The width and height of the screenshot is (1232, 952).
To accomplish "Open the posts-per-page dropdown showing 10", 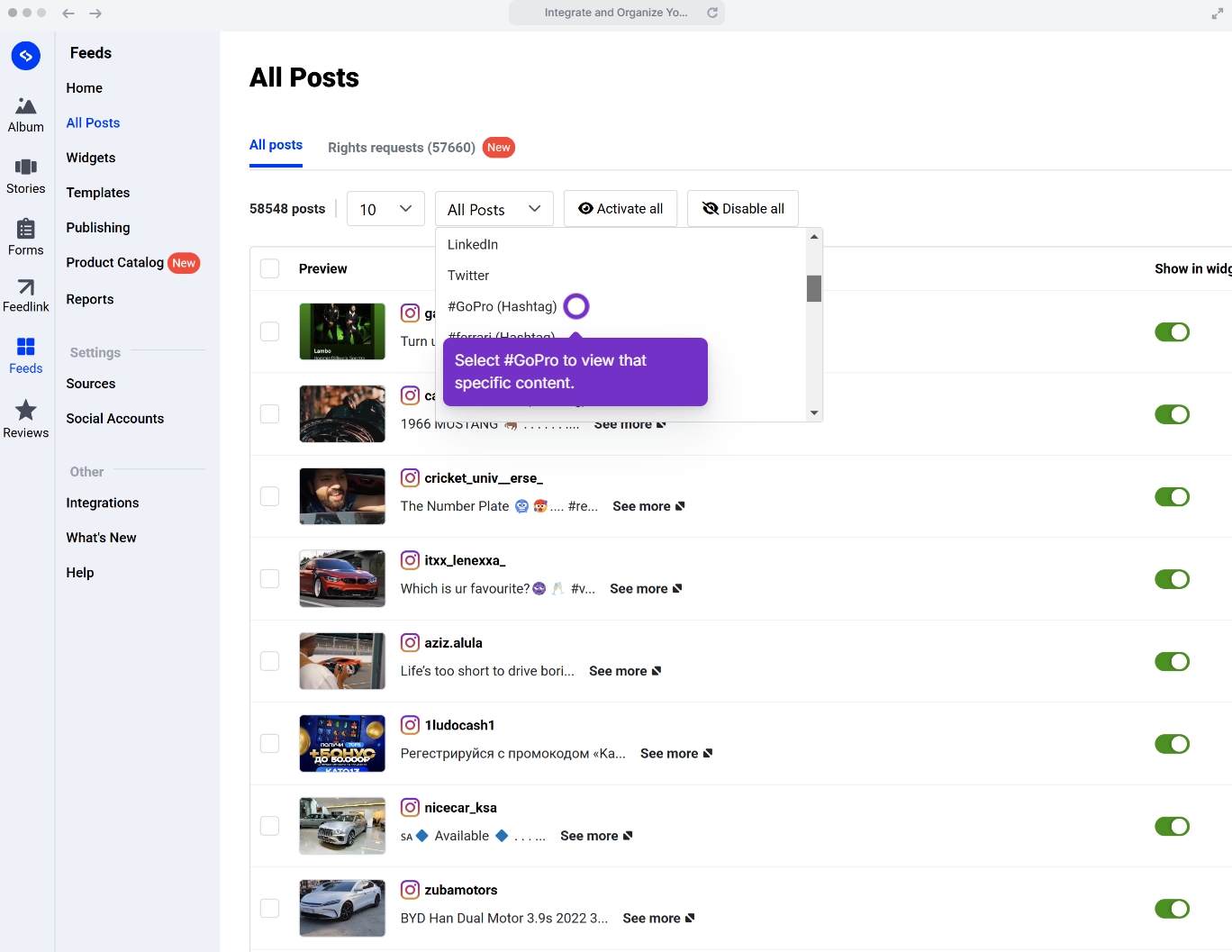I will (385, 208).
